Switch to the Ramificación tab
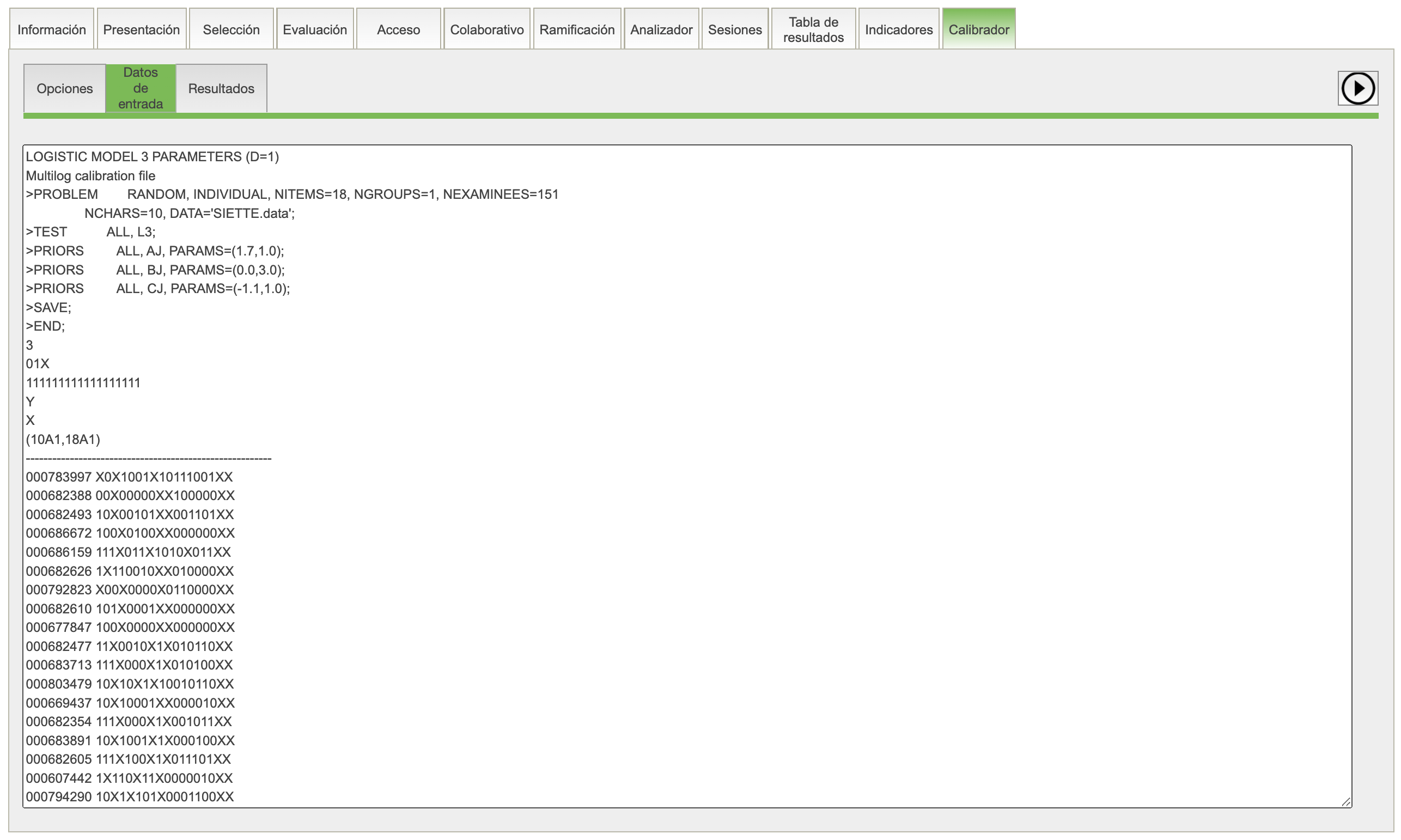Screen dimensions: 1401x840 tap(577, 29)
